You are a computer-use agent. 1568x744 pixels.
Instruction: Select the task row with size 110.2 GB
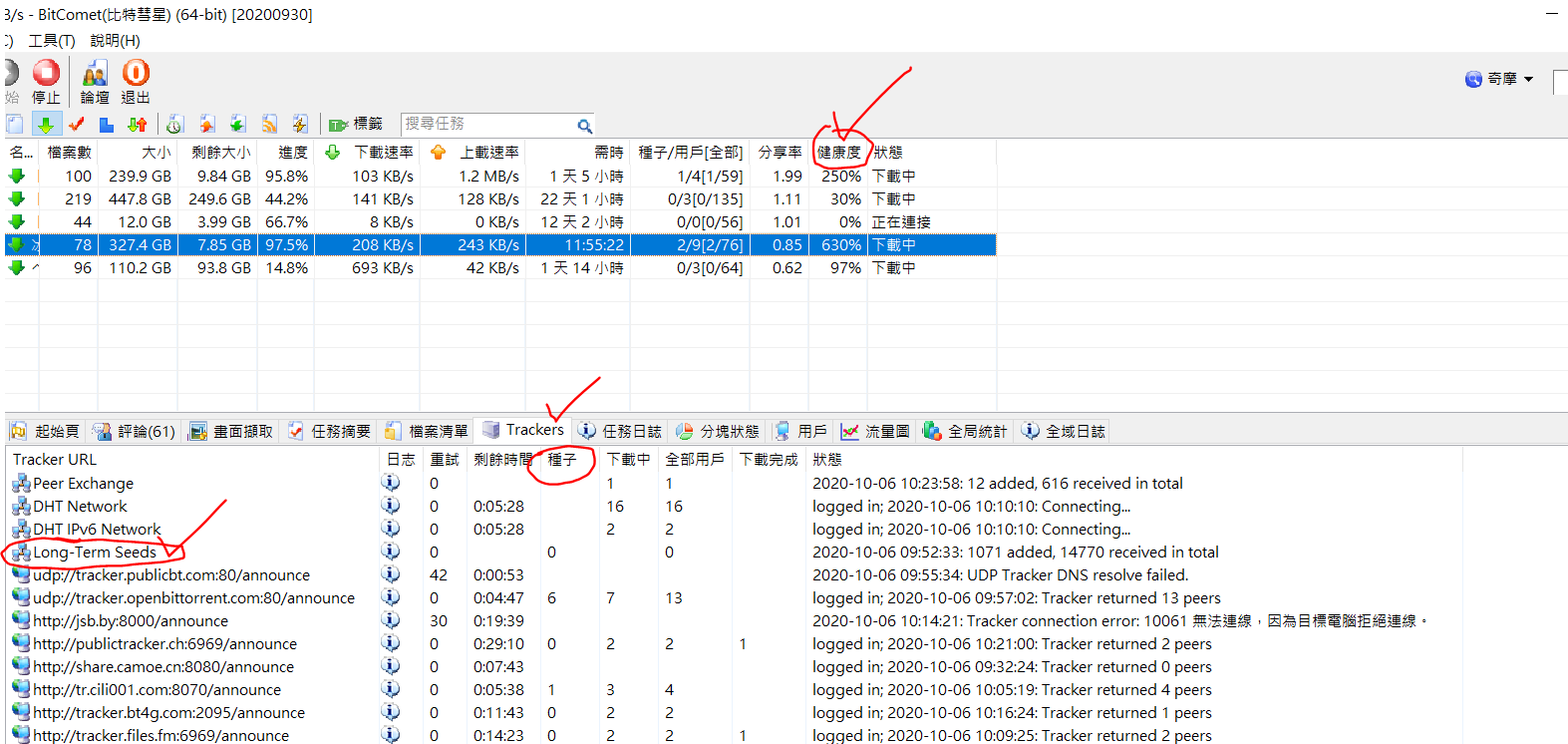point(500,267)
